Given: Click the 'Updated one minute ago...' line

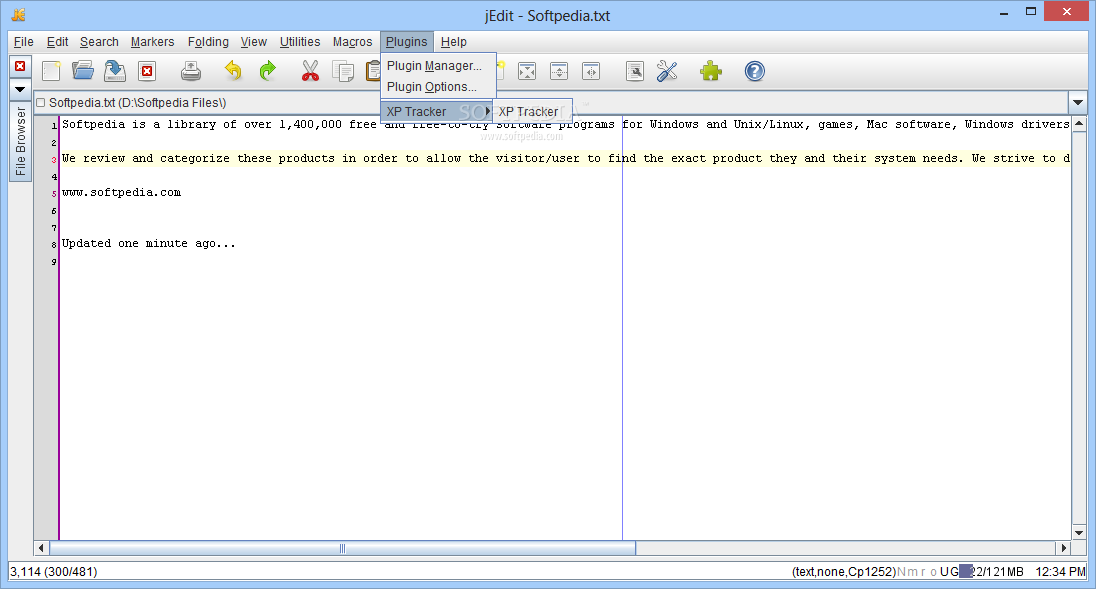Looking at the screenshot, I should 149,243.
